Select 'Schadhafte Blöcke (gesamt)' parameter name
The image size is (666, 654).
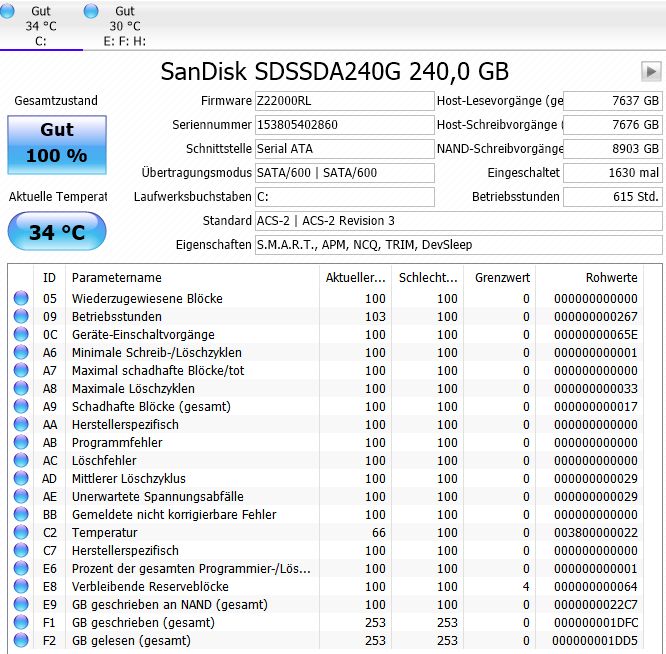tap(151, 407)
